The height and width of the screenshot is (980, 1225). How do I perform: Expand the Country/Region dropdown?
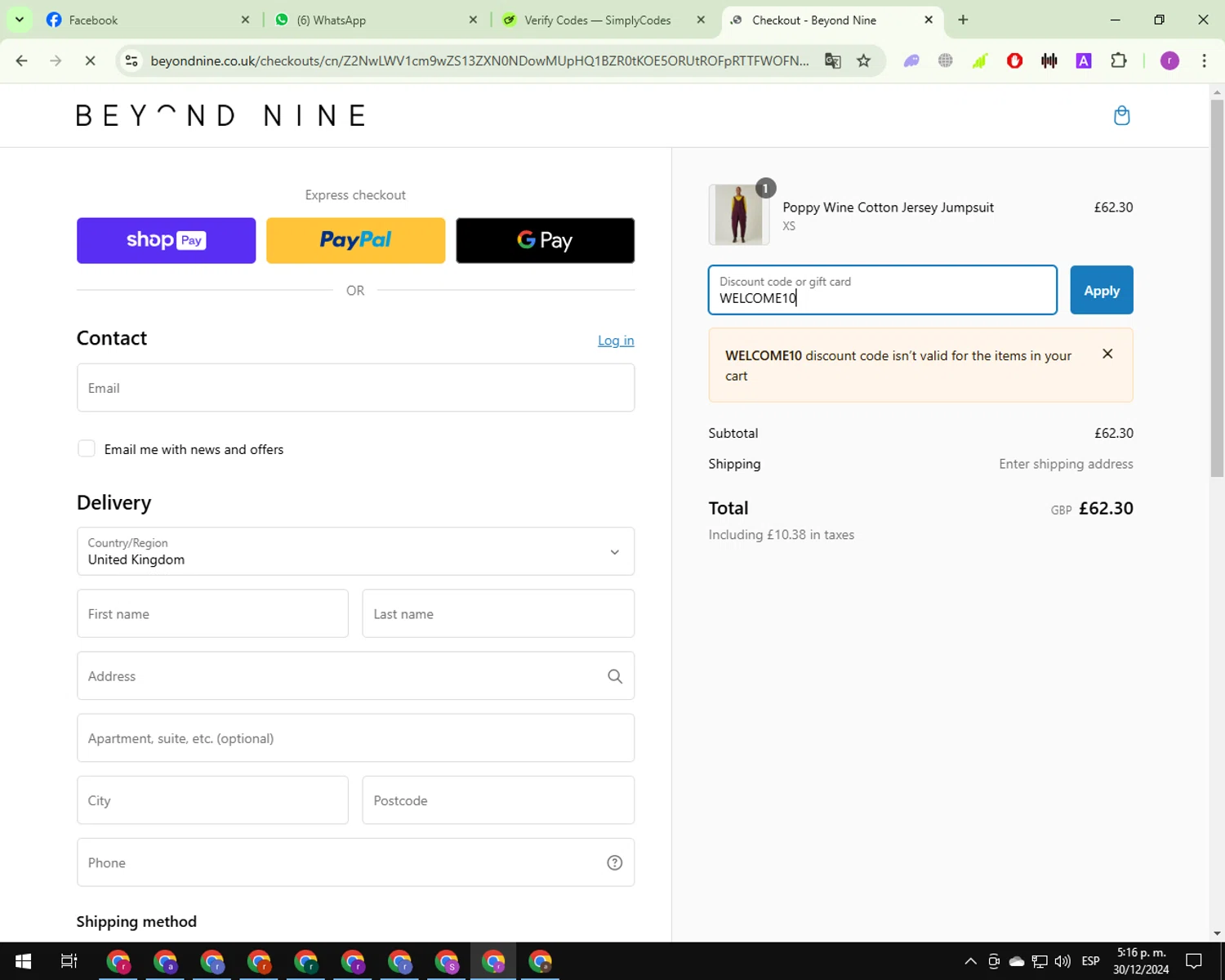pyautogui.click(x=355, y=551)
